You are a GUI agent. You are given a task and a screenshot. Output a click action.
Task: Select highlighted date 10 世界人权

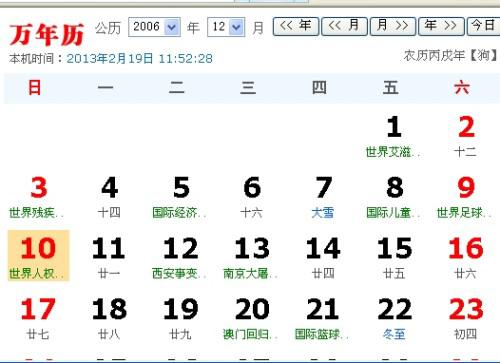38,256
